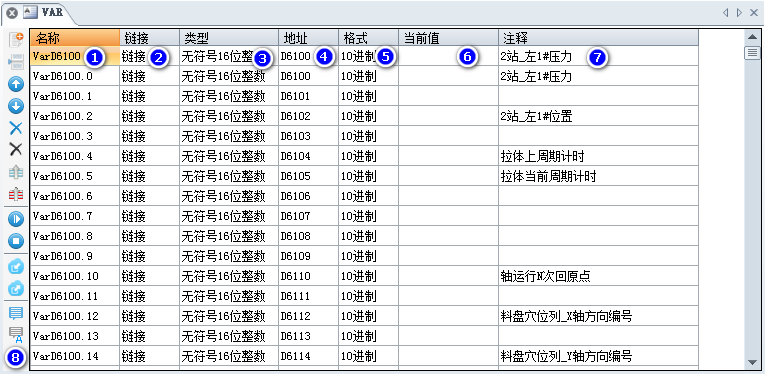This screenshot has height=374, width=765.
Task: Click the tab scroll left arrow at top right
Action: click(x=725, y=13)
